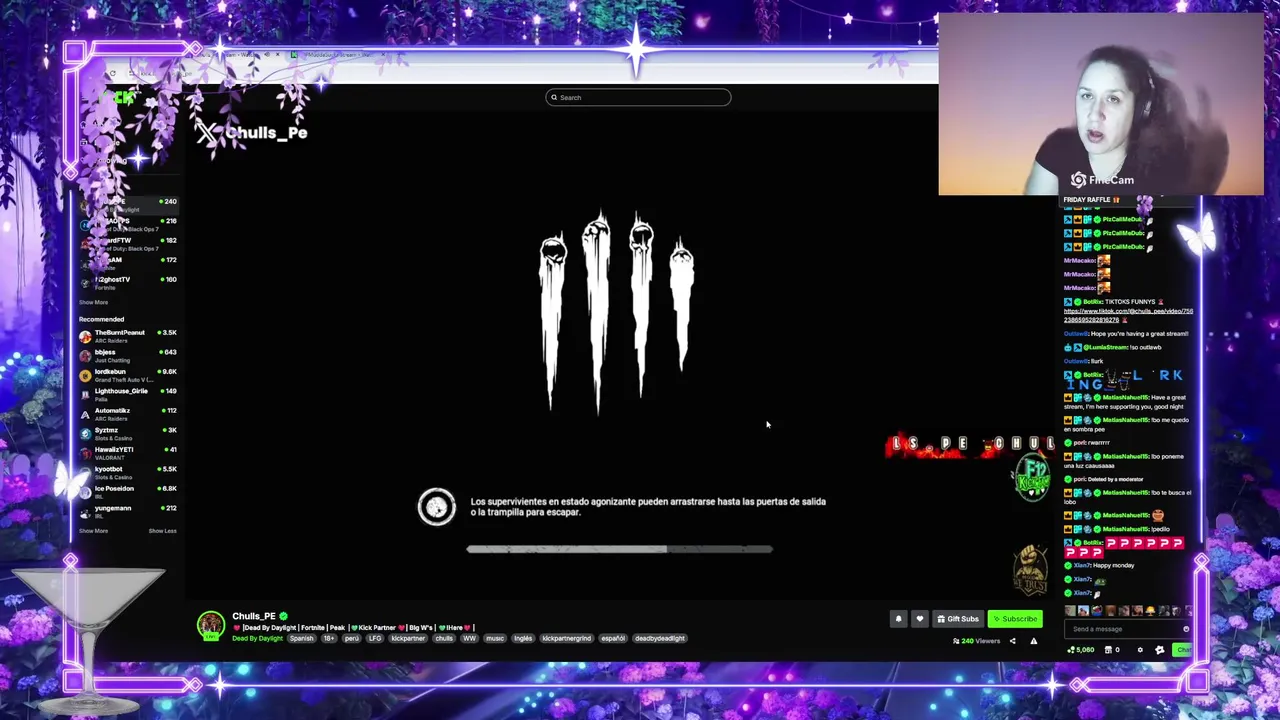Open Ice Poseidon IRL channel

click(x=129, y=492)
